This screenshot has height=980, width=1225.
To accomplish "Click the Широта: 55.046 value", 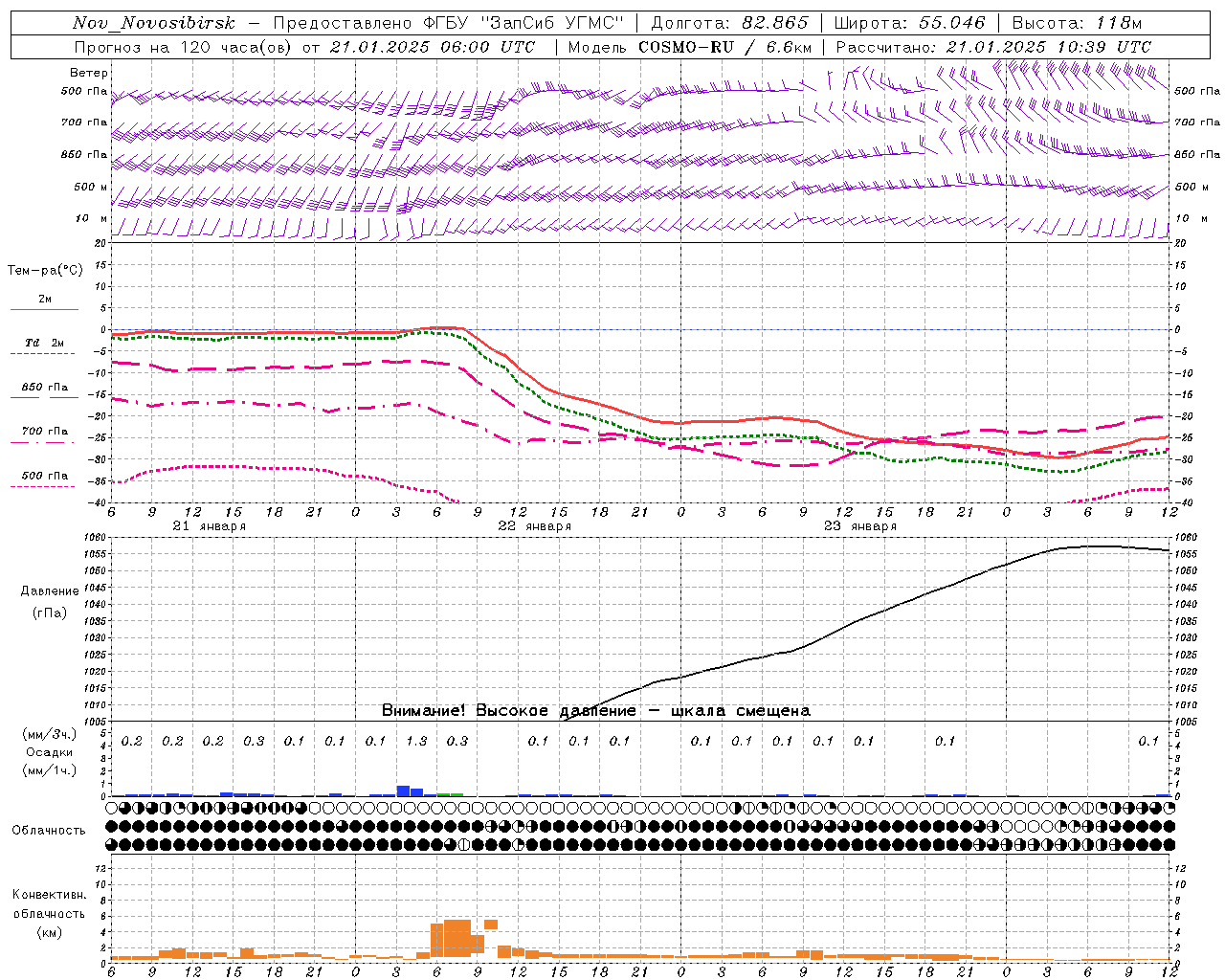I will (x=909, y=23).
